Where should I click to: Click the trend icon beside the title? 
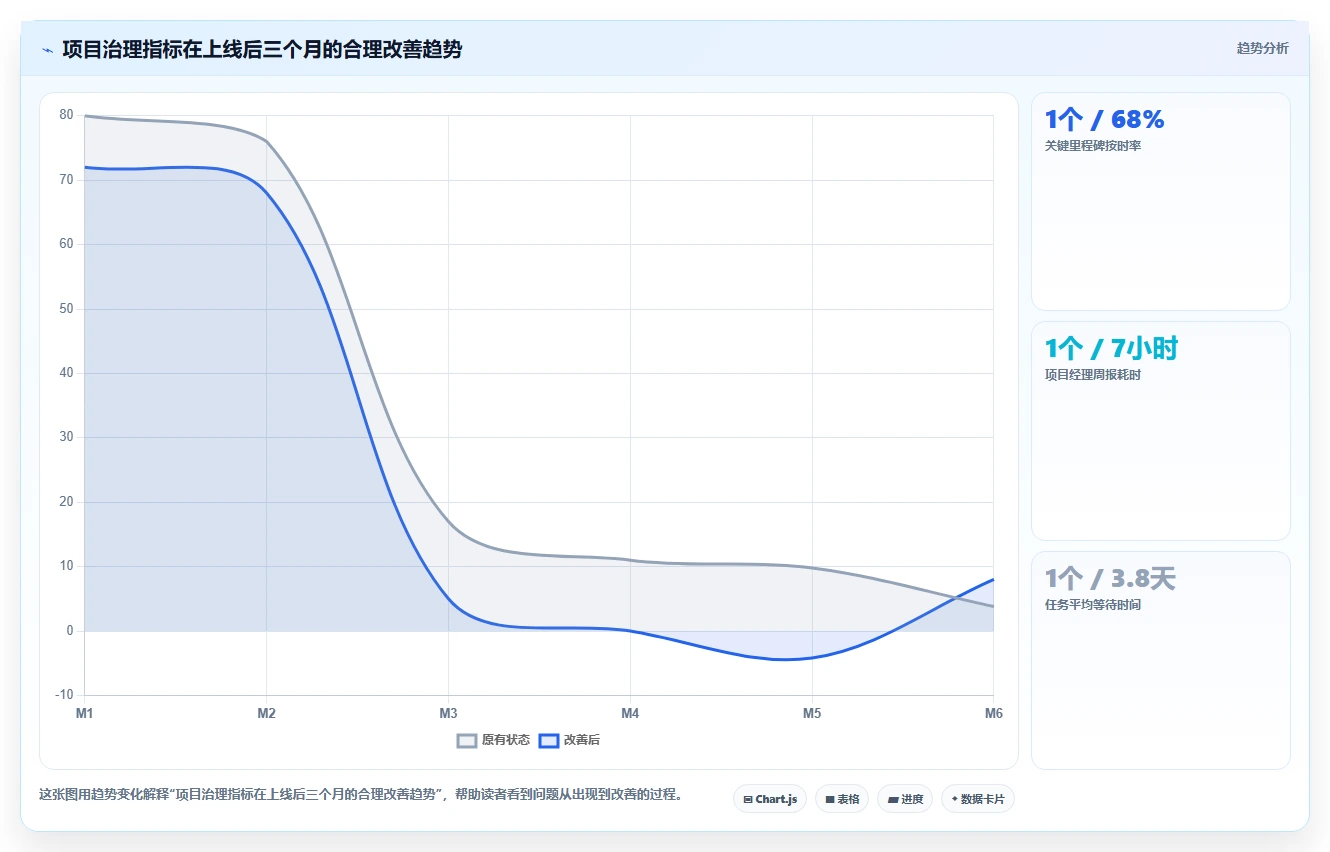(x=47, y=50)
